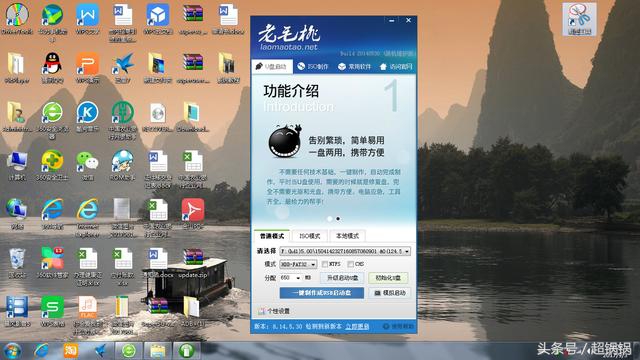This screenshot has width=640, height=360.
Task: Select the 普通模式 mode tab
Action: point(272,236)
